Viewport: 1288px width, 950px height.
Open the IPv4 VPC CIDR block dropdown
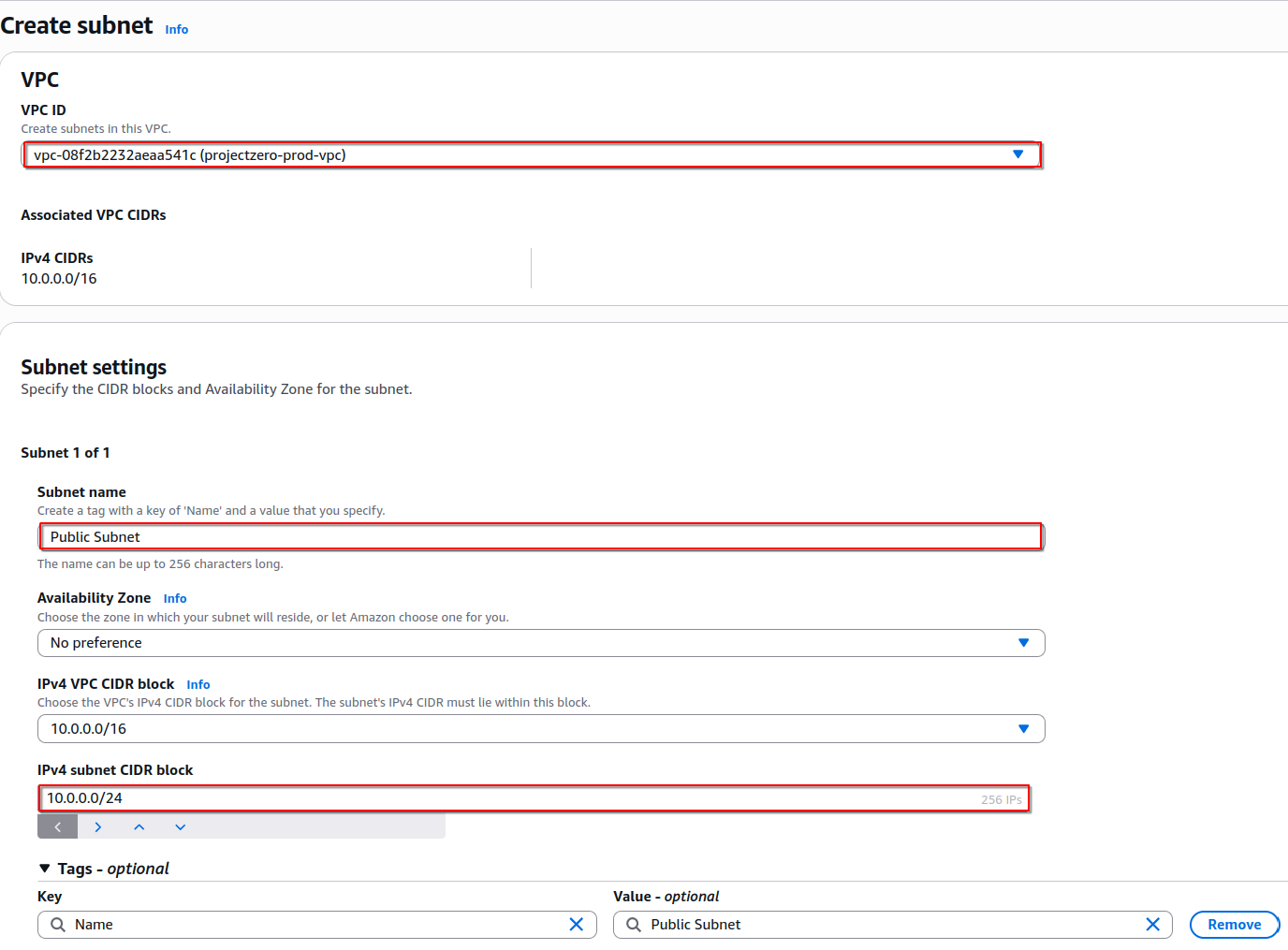click(541, 729)
